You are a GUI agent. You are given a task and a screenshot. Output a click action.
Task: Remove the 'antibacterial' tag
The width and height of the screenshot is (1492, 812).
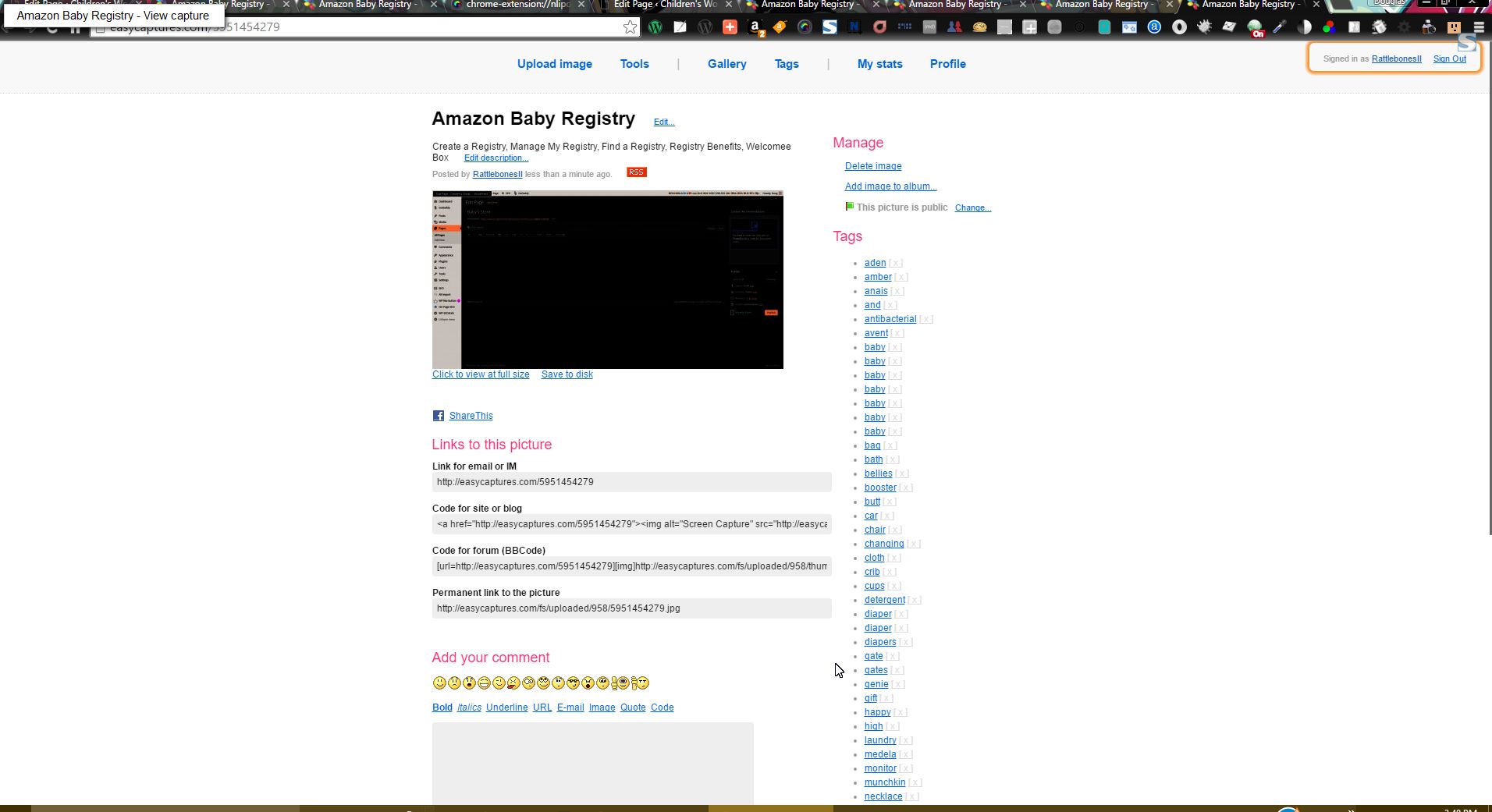tap(926, 320)
